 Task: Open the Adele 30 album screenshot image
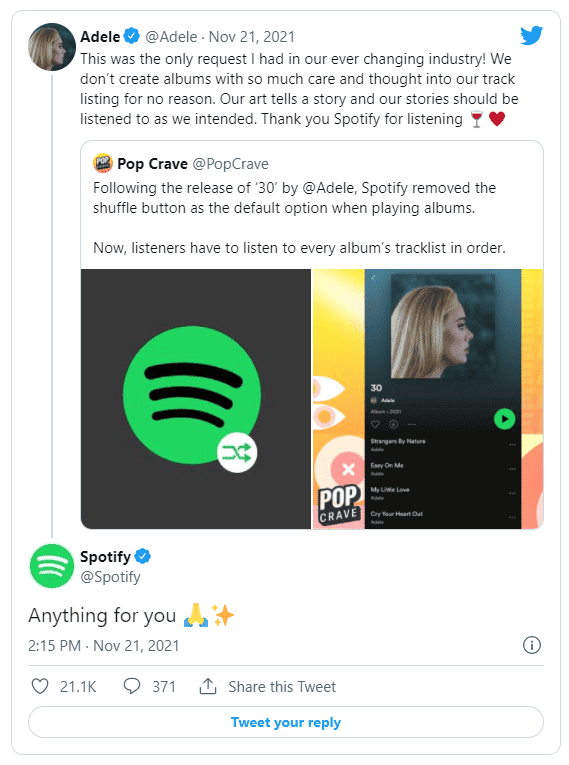tap(427, 399)
